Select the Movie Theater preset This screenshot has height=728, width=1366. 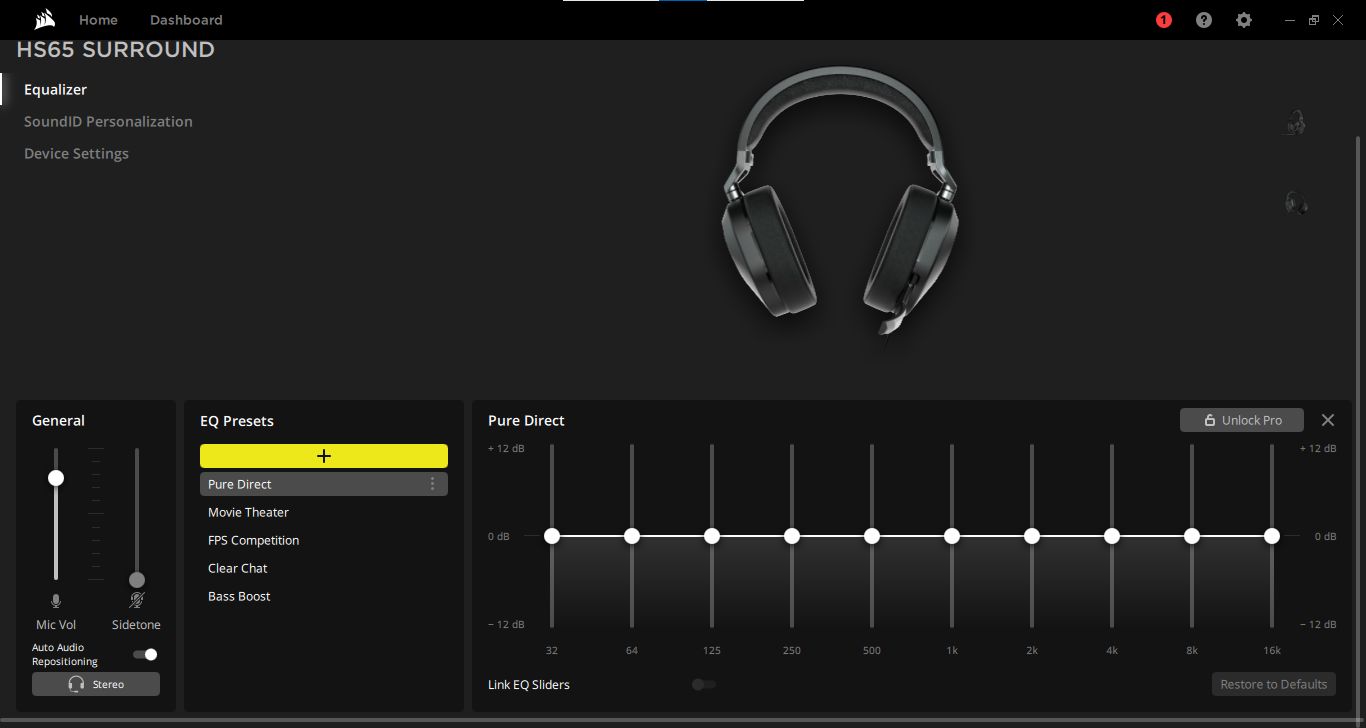[x=324, y=512]
